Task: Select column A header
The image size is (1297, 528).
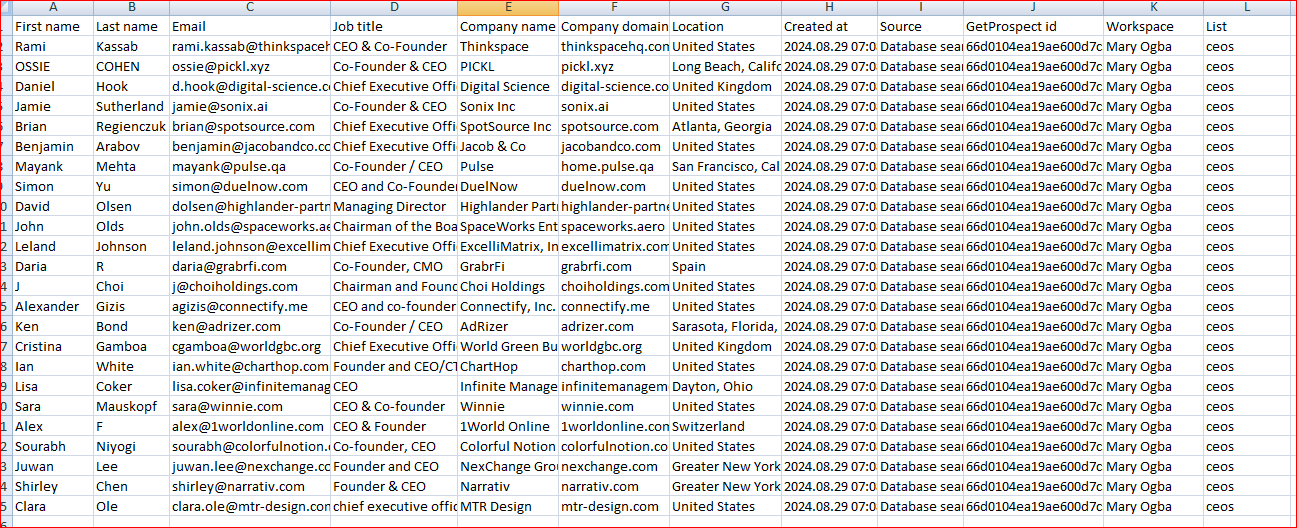Action: (52, 7)
